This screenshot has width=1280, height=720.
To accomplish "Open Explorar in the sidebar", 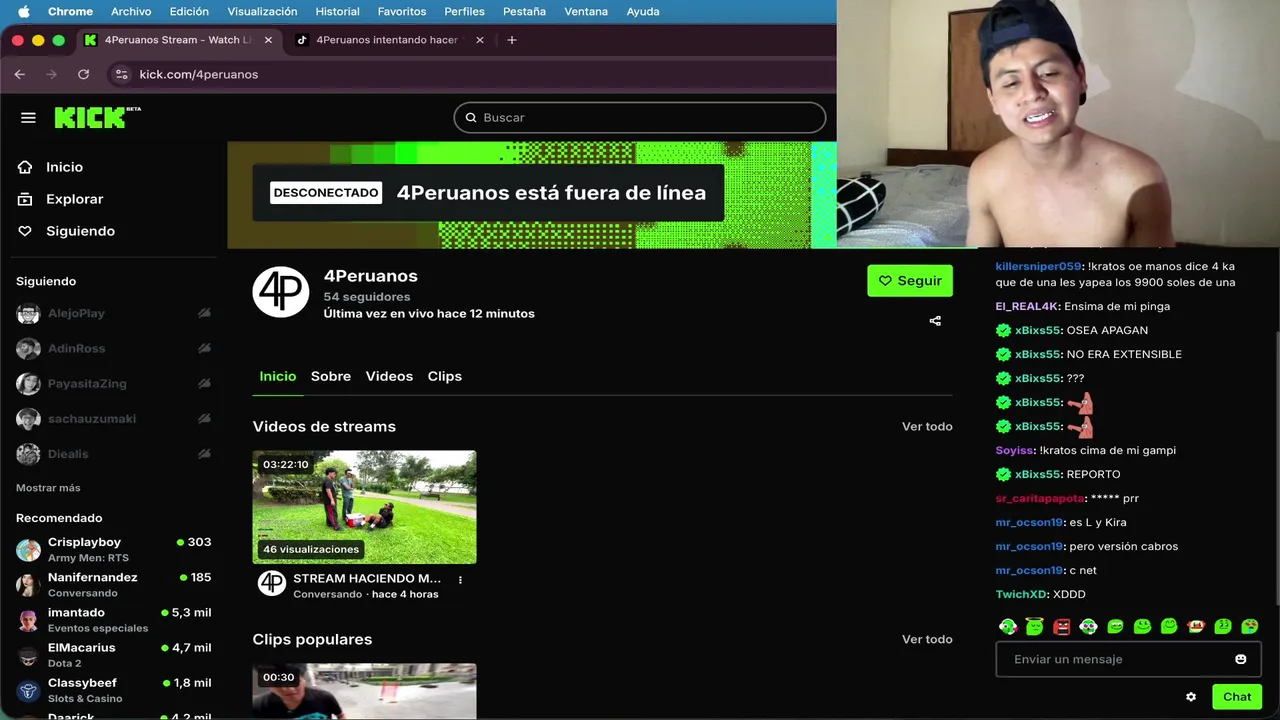I will pyautogui.click(x=74, y=199).
